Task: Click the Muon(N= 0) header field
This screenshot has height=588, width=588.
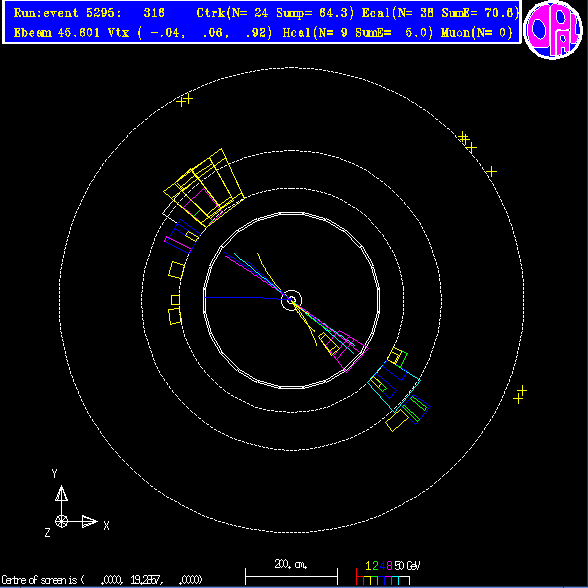Action: coord(477,33)
